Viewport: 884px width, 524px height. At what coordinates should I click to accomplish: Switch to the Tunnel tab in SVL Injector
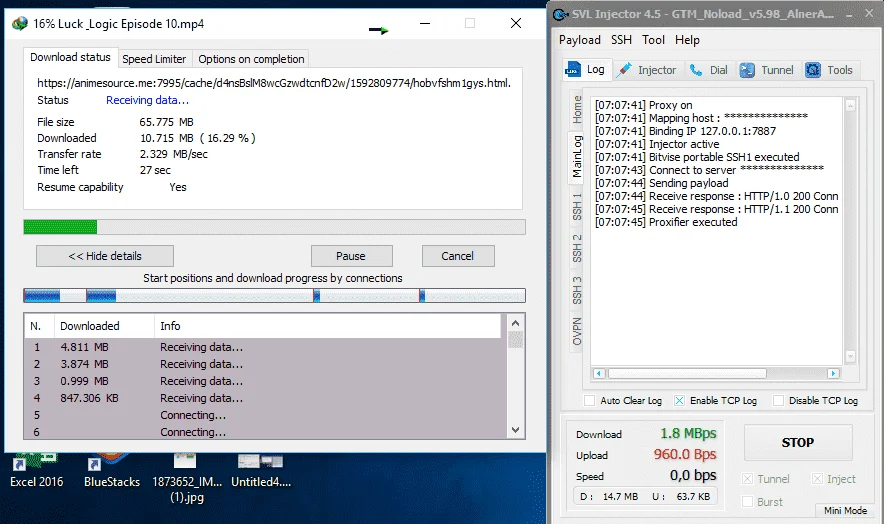767,70
